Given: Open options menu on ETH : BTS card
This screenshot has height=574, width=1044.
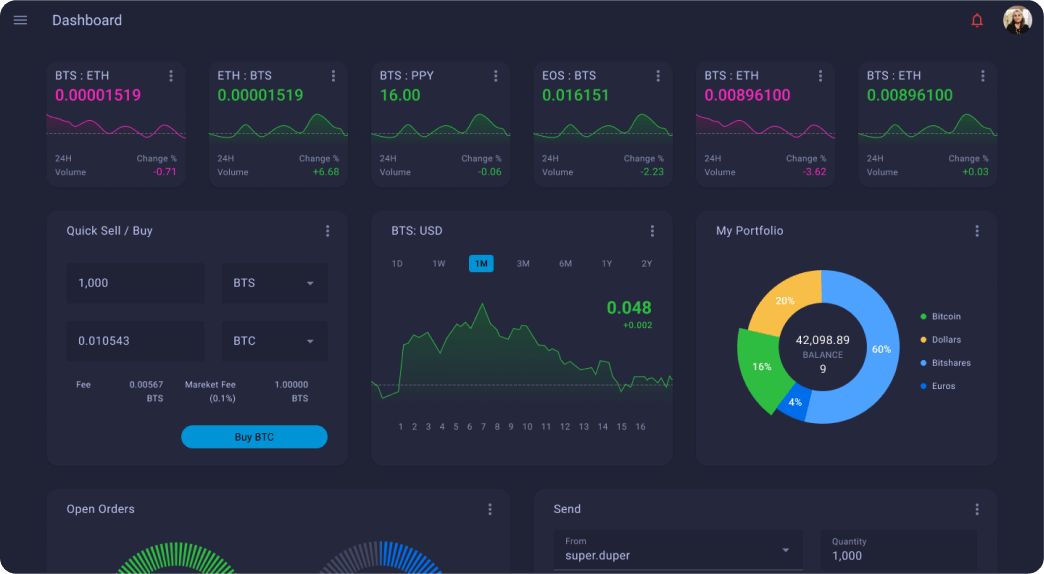Looking at the screenshot, I should pyautogui.click(x=334, y=76).
